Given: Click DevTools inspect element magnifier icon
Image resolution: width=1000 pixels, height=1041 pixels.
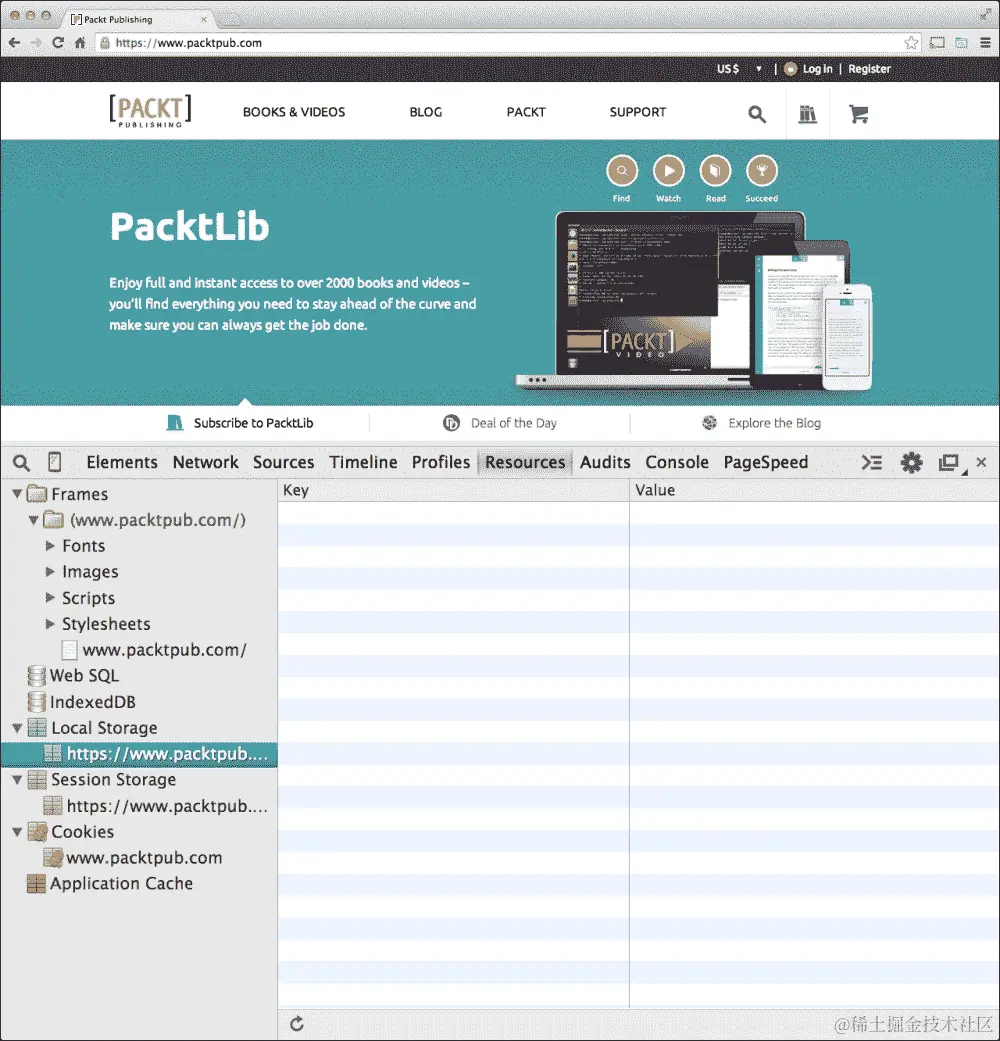Looking at the screenshot, I should [x=21, y=463].
